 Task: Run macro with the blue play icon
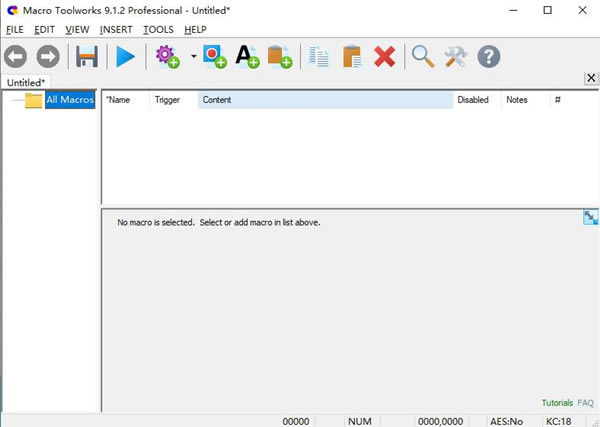pos(126,57)
